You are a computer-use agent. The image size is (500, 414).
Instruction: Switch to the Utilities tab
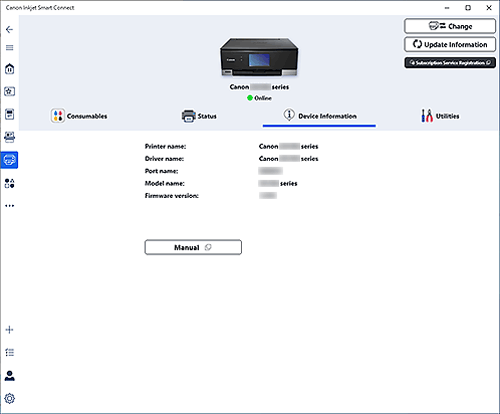(x=440, y=116)
